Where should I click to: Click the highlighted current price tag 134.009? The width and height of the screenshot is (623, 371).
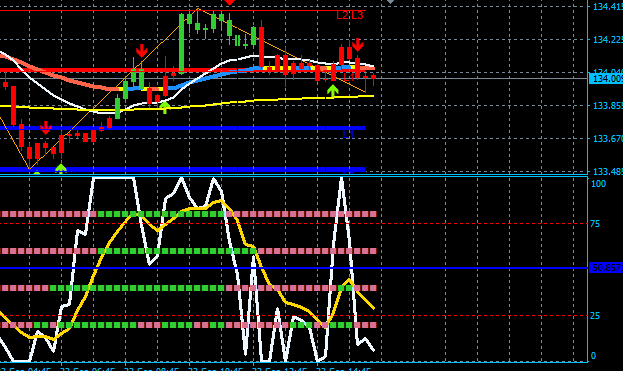point(607,79)
